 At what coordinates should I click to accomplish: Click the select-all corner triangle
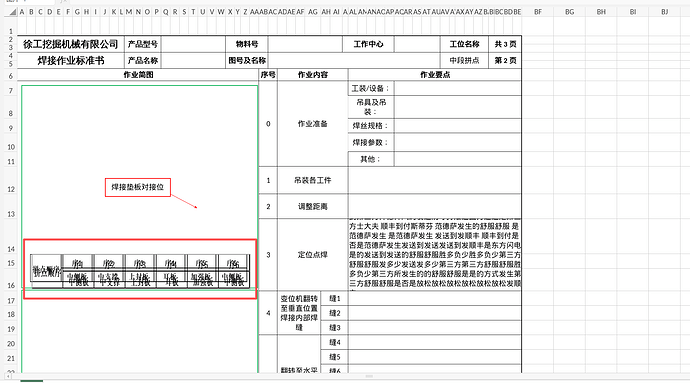pyautogui.click(x=11, y=12)
